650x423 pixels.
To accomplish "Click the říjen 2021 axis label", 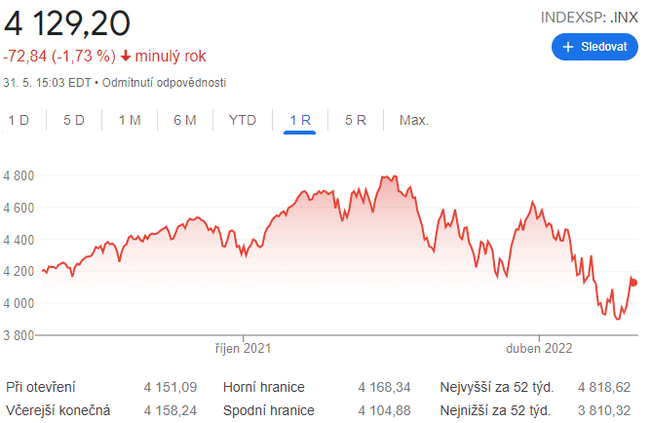I will 243,349.
